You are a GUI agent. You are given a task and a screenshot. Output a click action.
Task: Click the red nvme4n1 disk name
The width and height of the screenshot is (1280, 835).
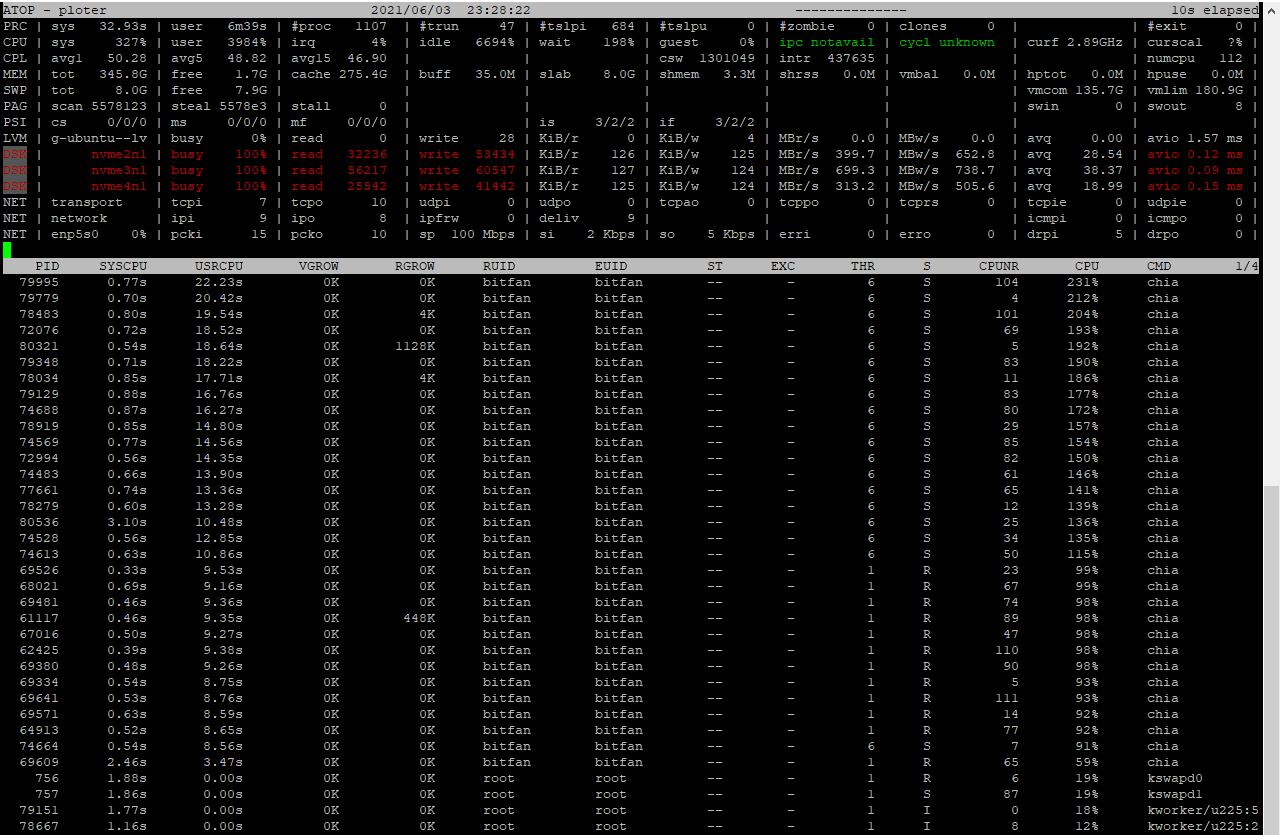point(119,186)
